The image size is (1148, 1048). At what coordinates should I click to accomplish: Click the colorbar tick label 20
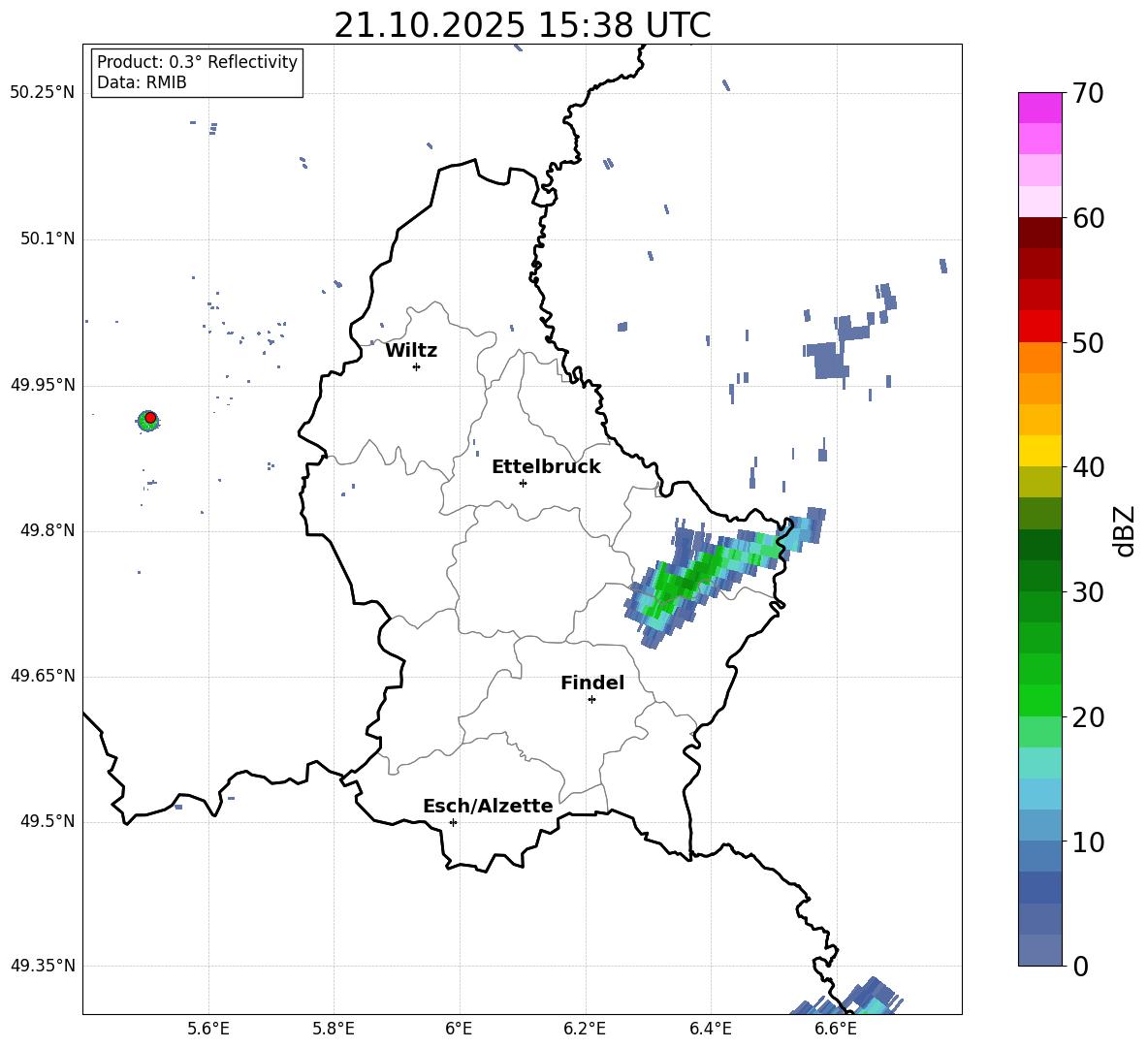[x=1088, y=717]
